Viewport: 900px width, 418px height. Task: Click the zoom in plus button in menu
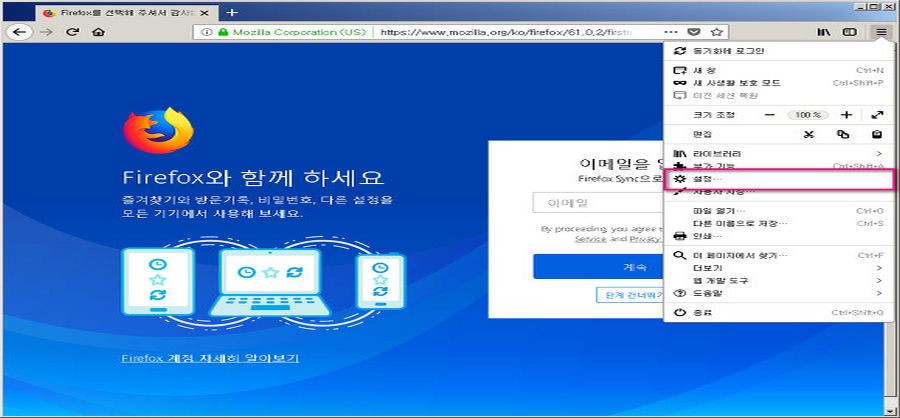[x=846, y=115]
